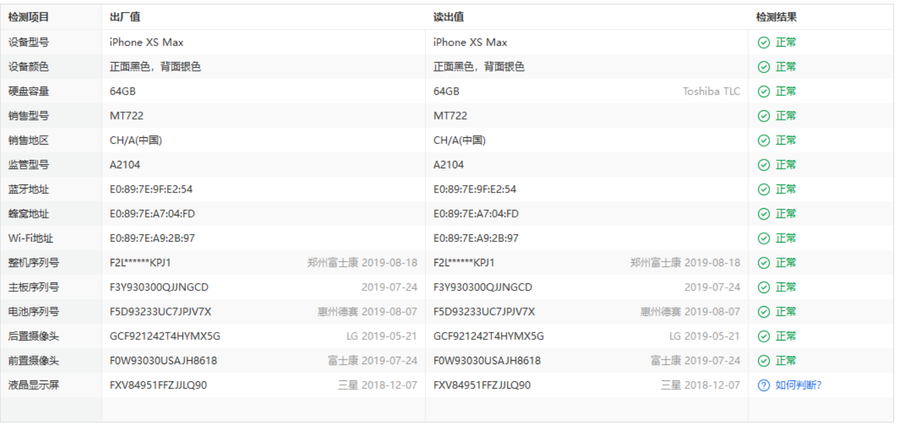Viewport: 900px width, 425px height.
Task: Click the 读出值 column header
Action: (x=448, y=17)
